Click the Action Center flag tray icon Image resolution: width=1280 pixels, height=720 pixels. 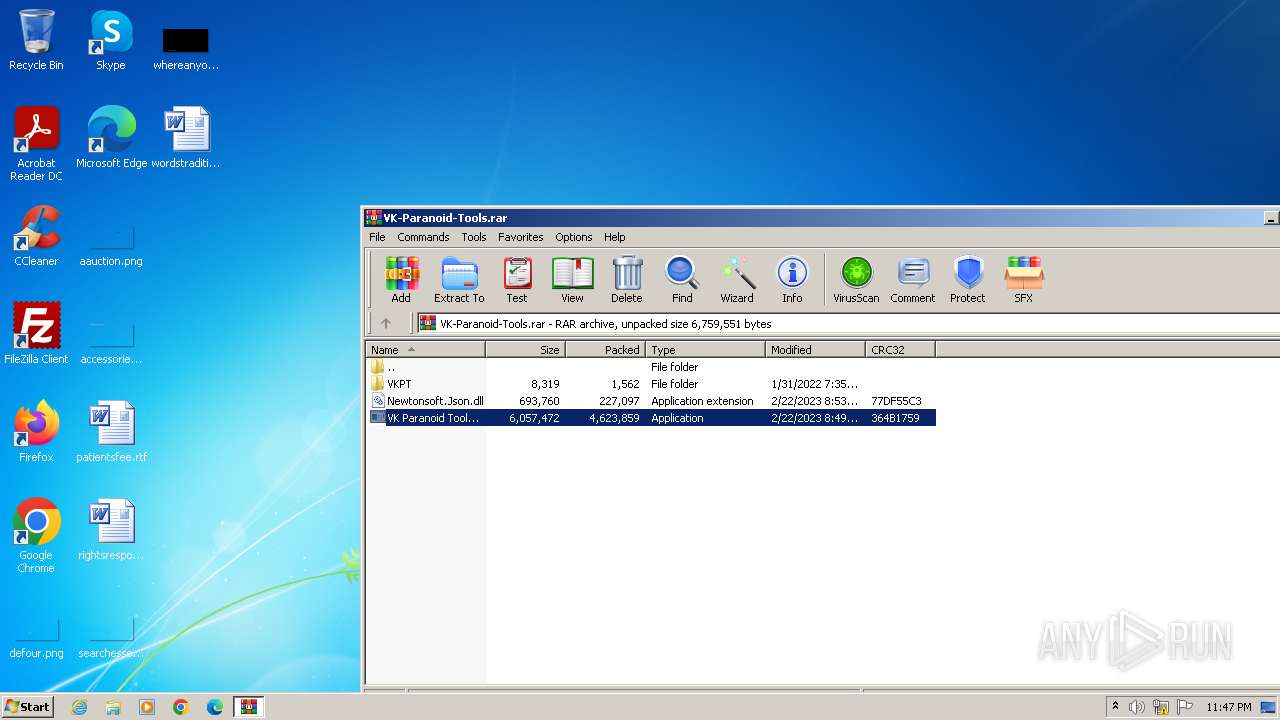click(1184, 707)
